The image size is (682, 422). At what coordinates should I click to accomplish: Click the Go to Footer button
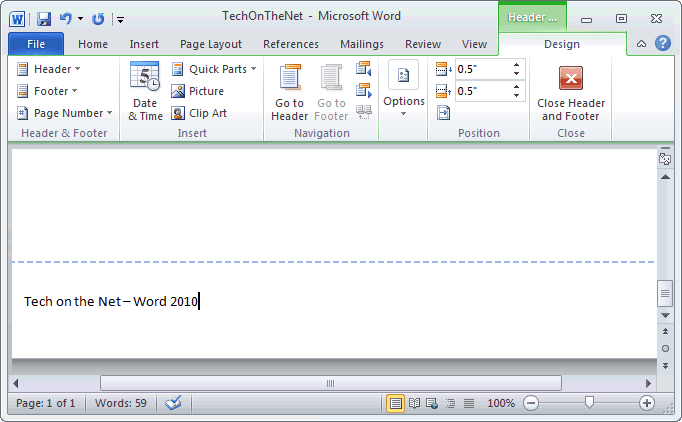pos(331,92)
